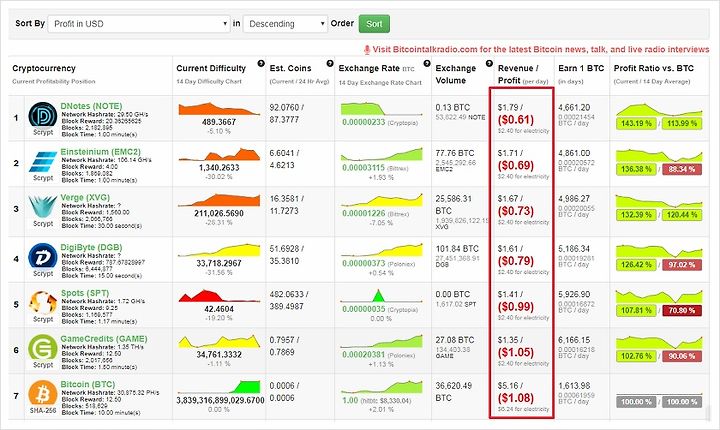Viewport: 720px width, 430px height.
Task: Click the gray 100.00 % Bitcoin current badge
Action: click(636, 402)
